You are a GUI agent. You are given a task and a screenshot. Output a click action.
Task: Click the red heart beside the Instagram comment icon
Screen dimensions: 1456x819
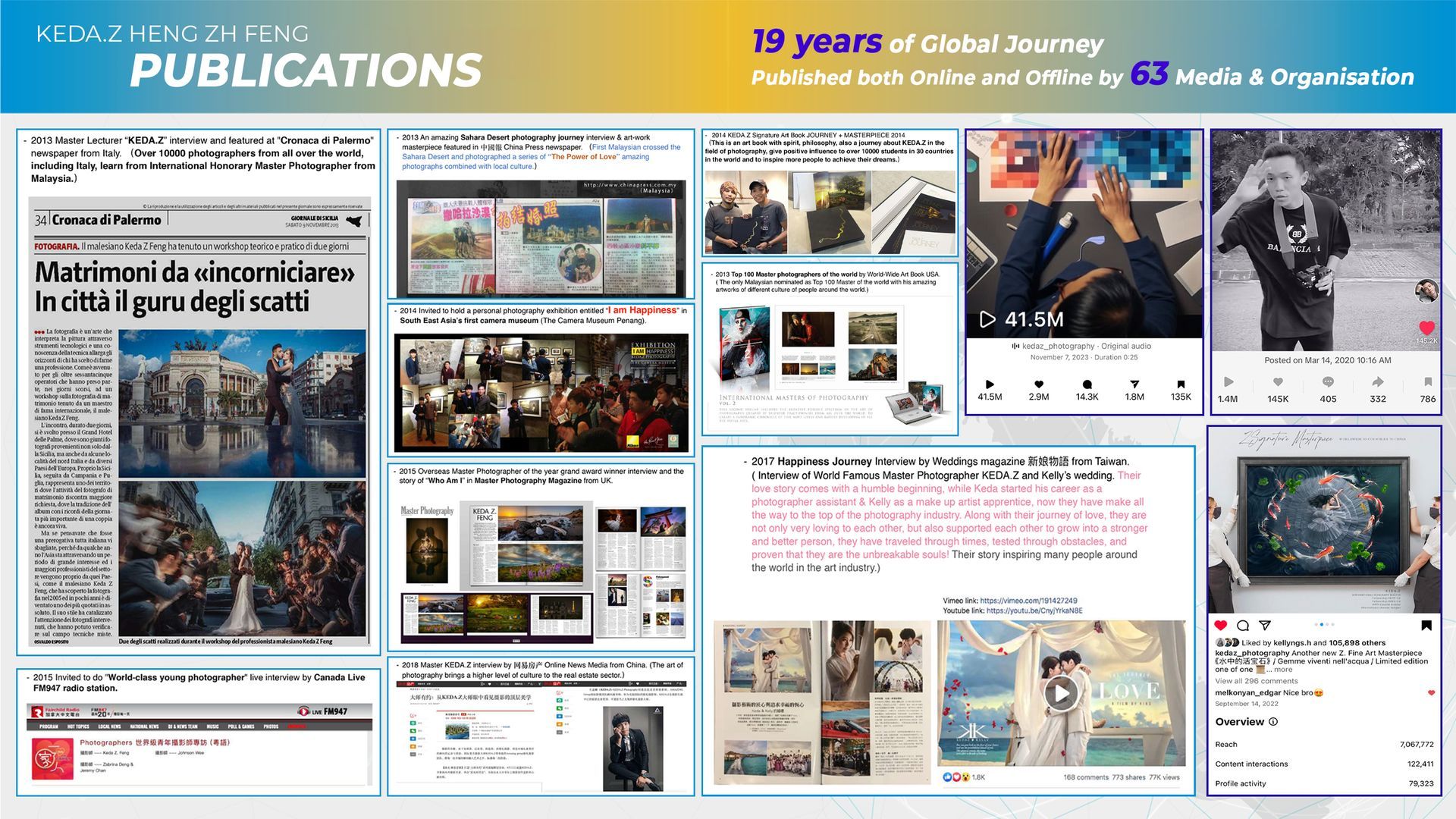[x=1220, y=626]
